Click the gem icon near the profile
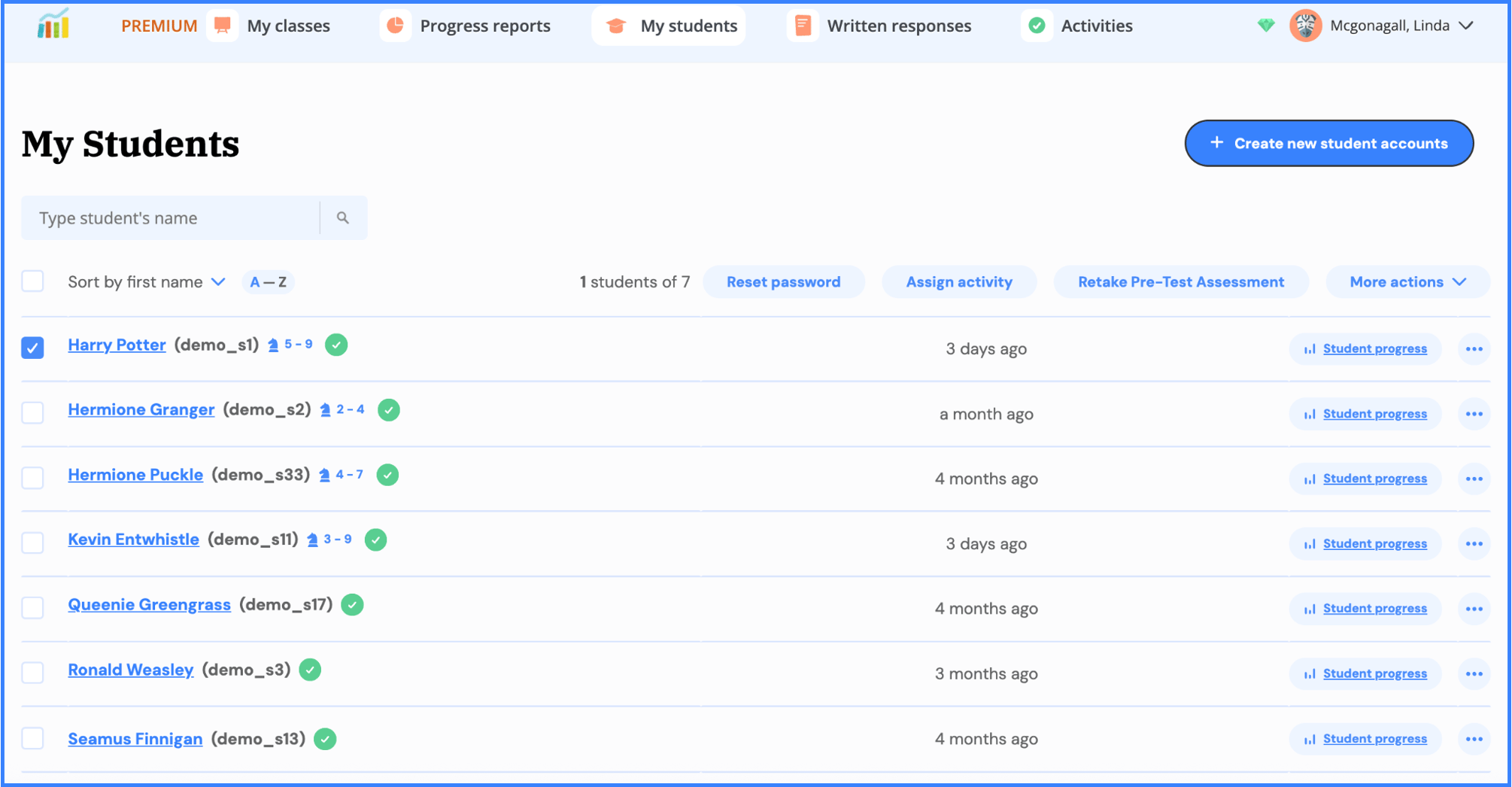The image size is (1512, 787). [x=1266, y=25]
